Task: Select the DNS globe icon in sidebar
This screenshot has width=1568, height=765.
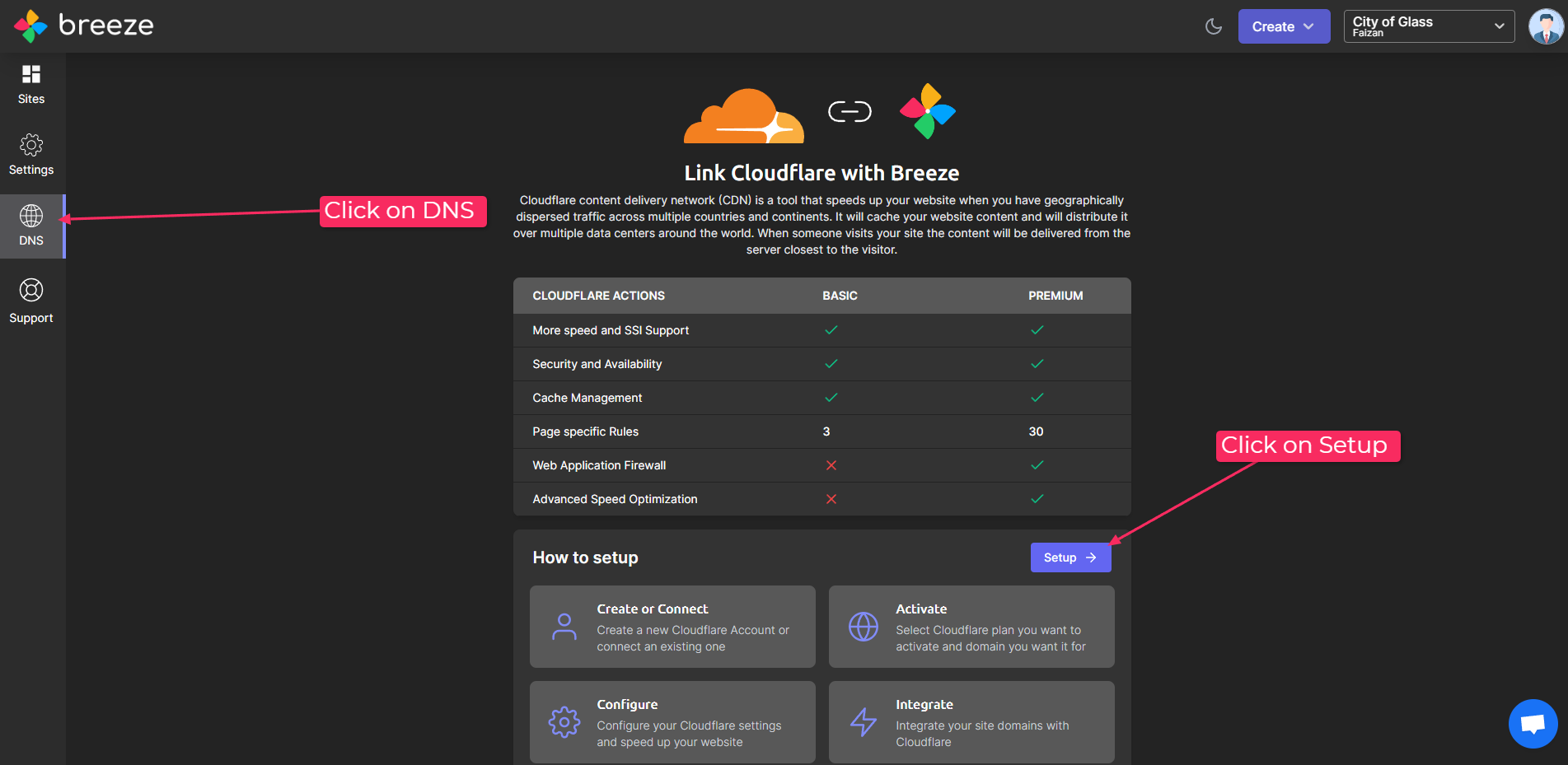Action: [31, 216]
